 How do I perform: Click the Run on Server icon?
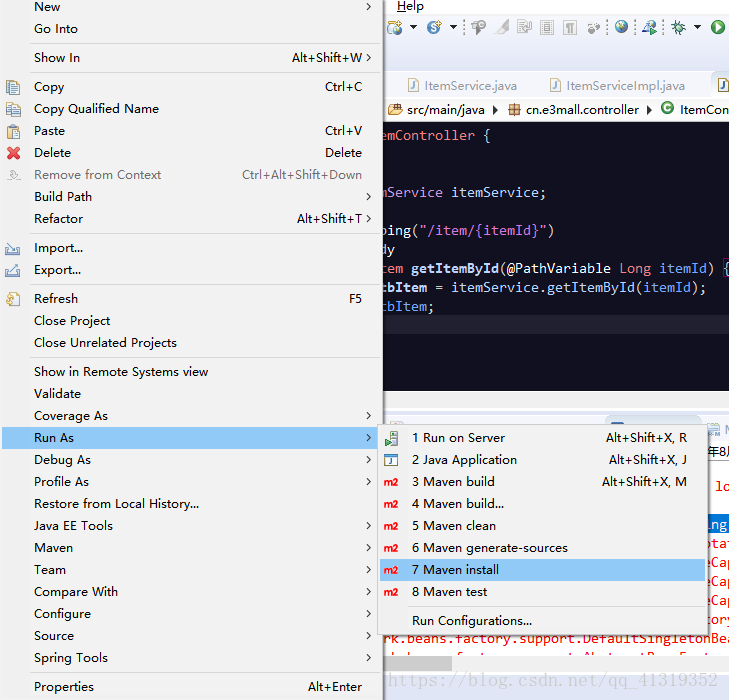pos(391,438)
